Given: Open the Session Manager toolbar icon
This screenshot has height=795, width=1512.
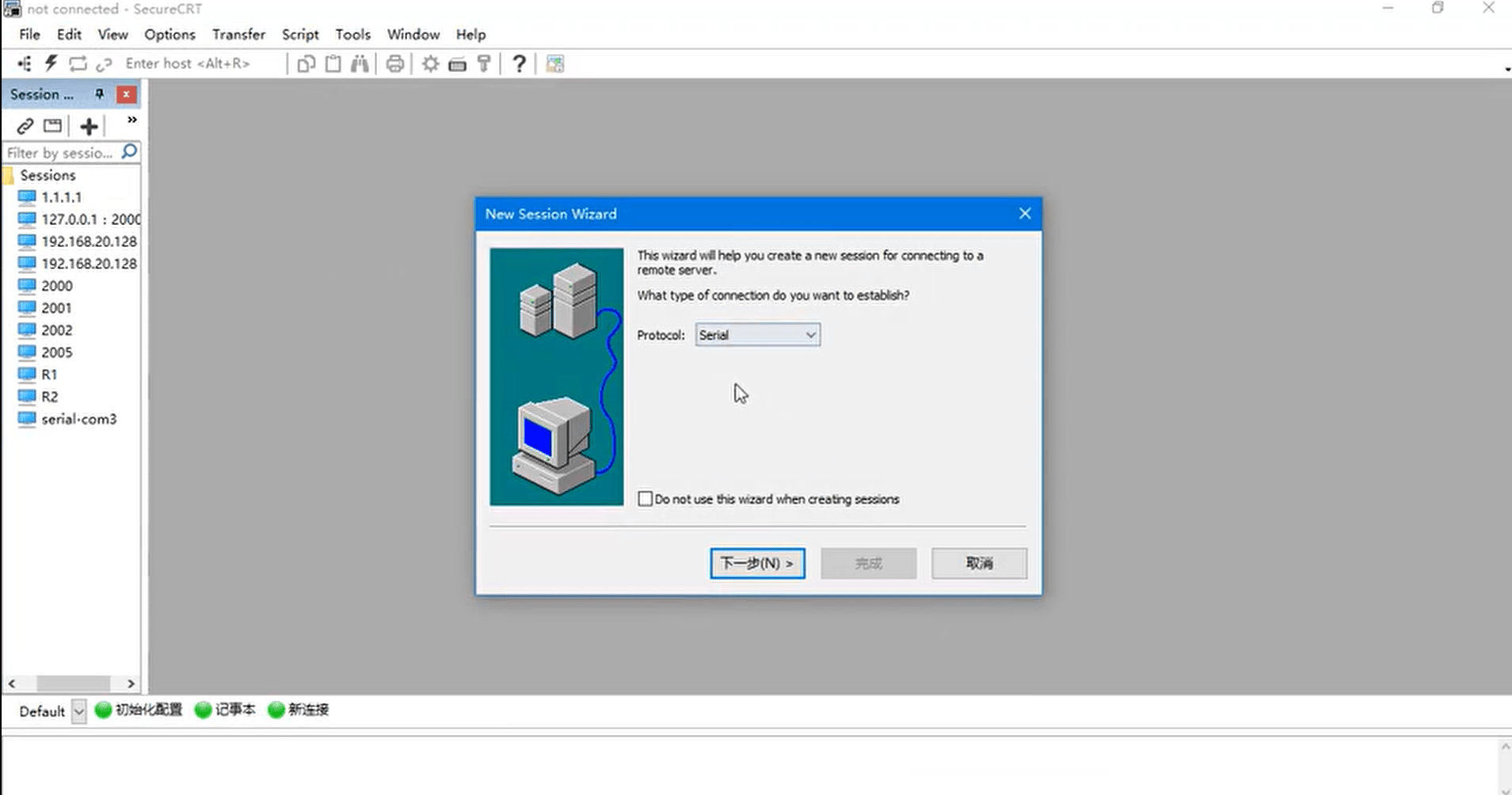Looking at the screenshot, I should 25,63.
